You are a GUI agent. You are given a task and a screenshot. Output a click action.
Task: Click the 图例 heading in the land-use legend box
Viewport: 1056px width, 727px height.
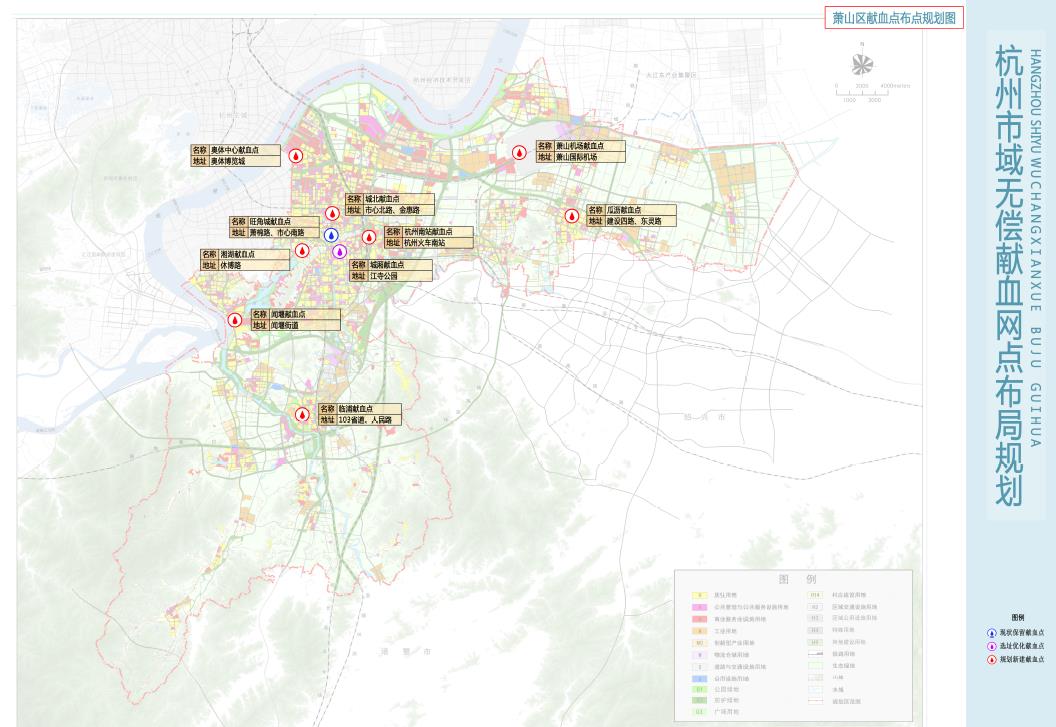[797, 579]
